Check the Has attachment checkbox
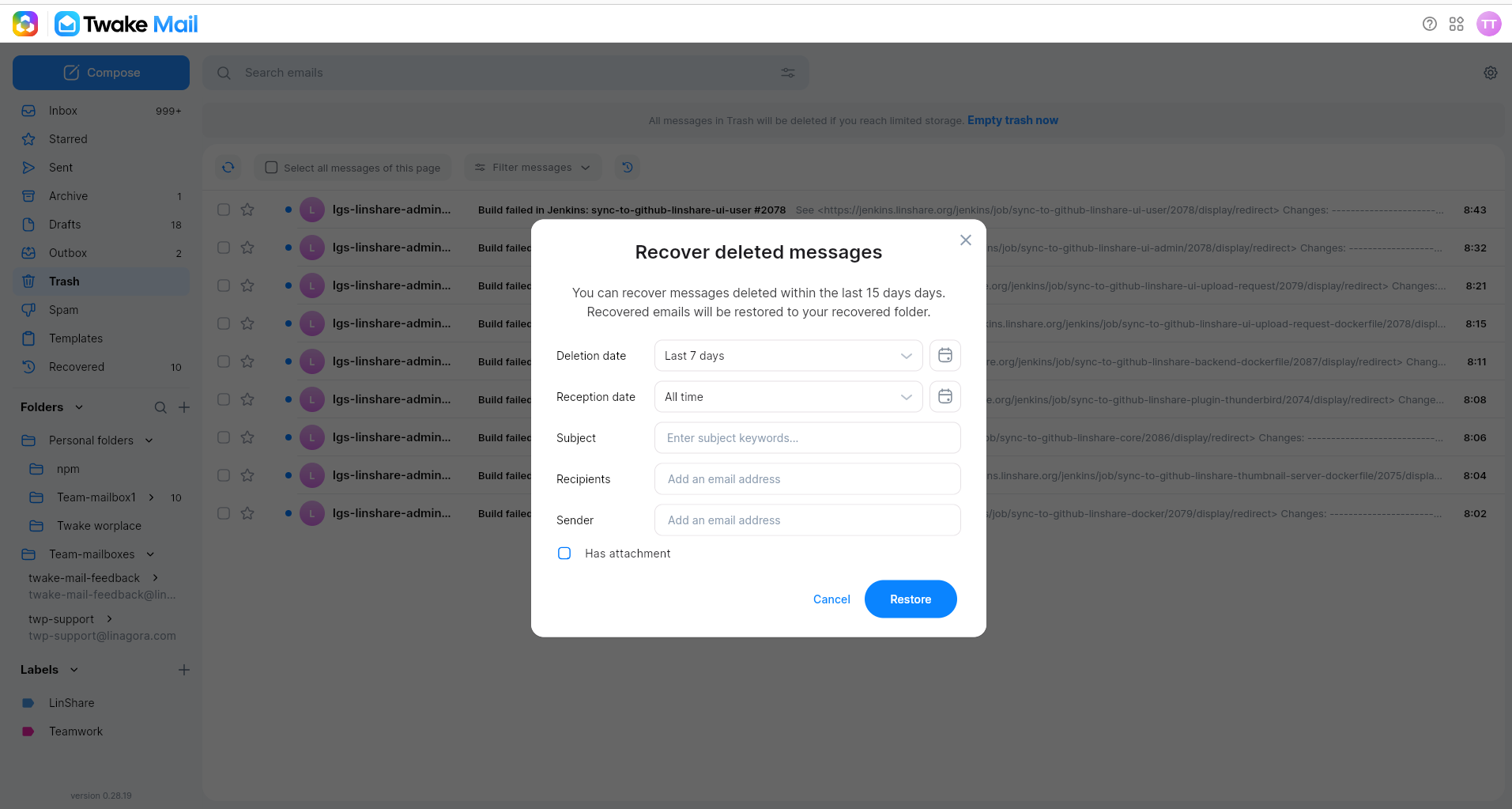The image size is (1512, 809). point(564,554)
